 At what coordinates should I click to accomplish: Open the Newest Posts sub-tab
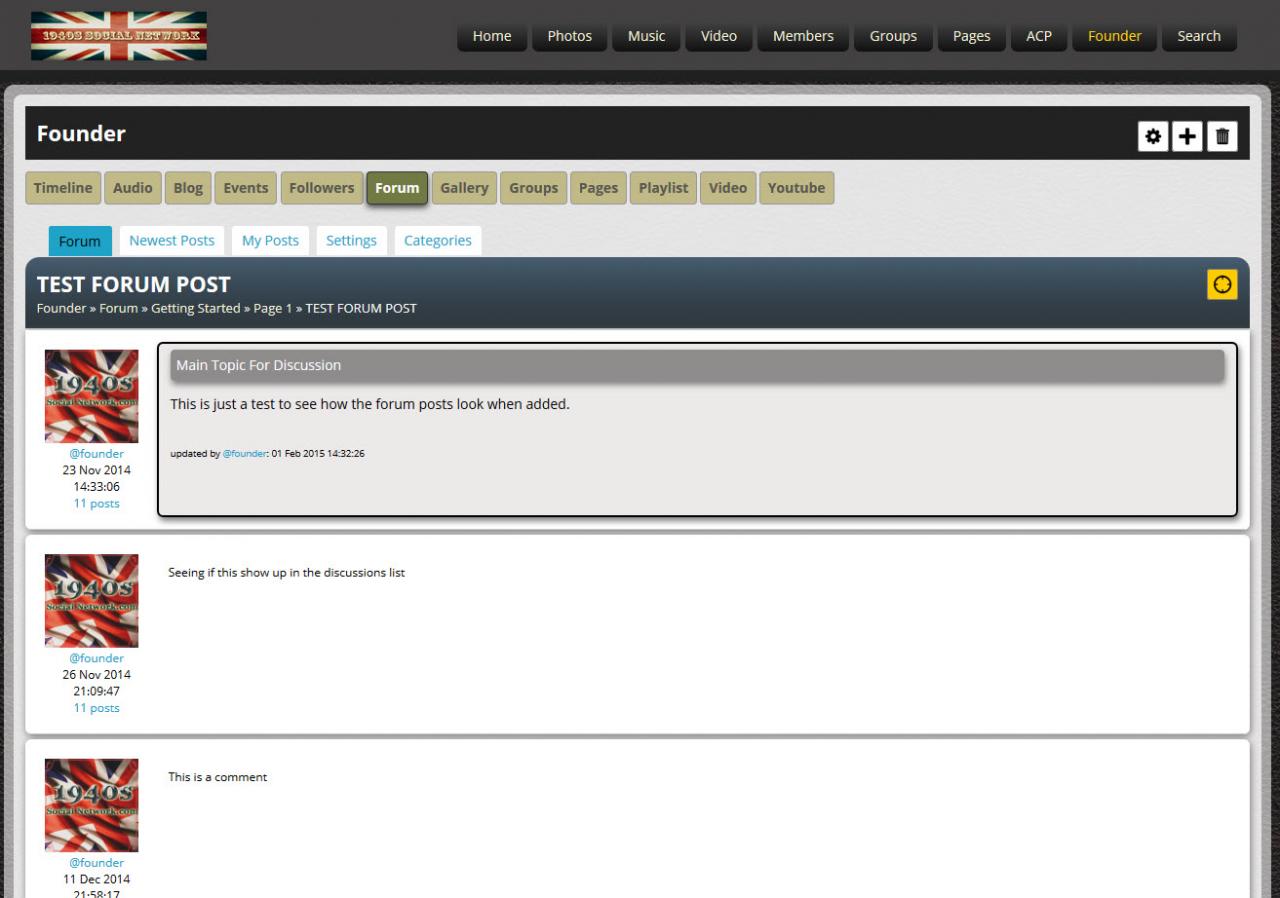172,241
